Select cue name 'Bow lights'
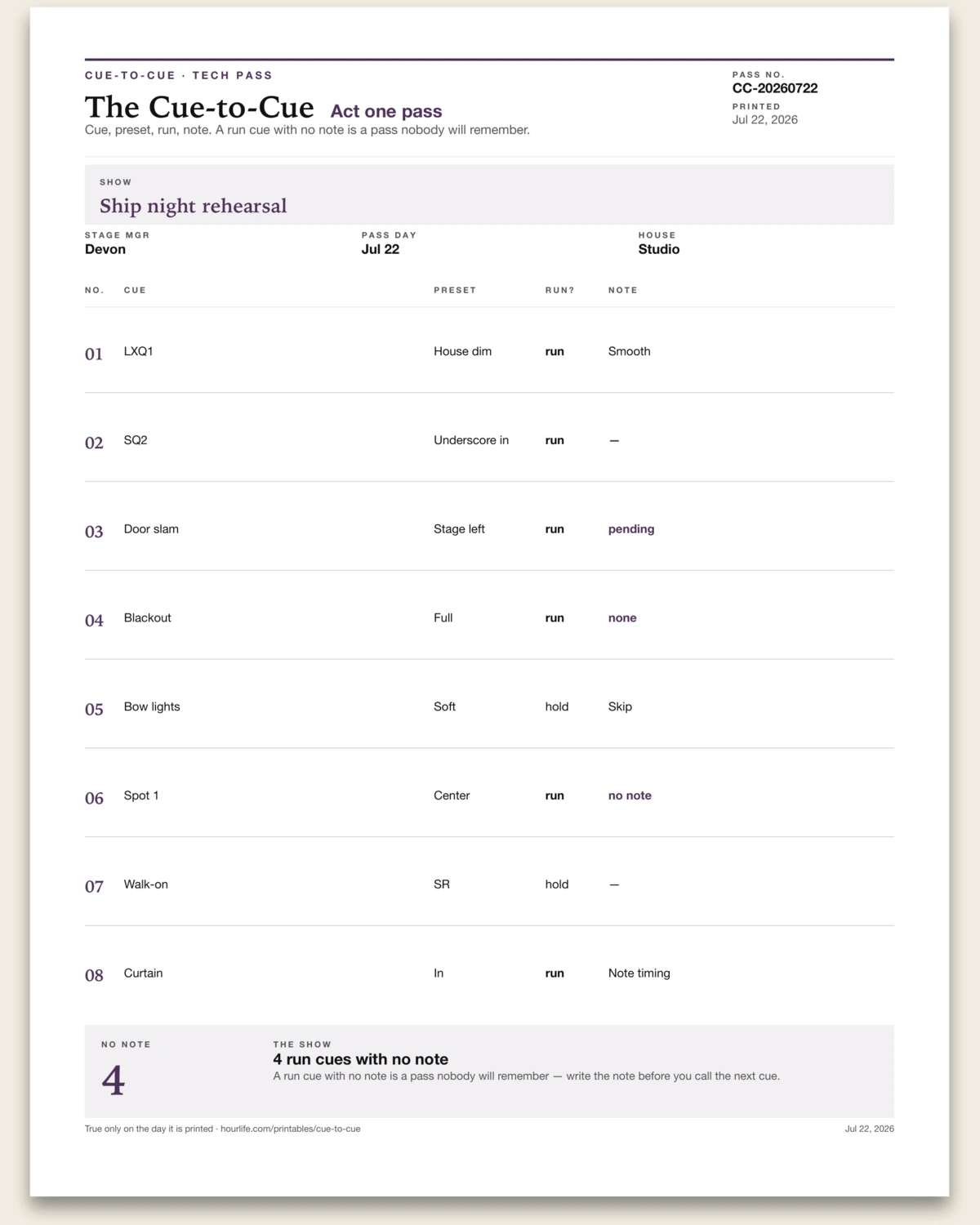This screenshot has height=1225, width=980. 152,706
